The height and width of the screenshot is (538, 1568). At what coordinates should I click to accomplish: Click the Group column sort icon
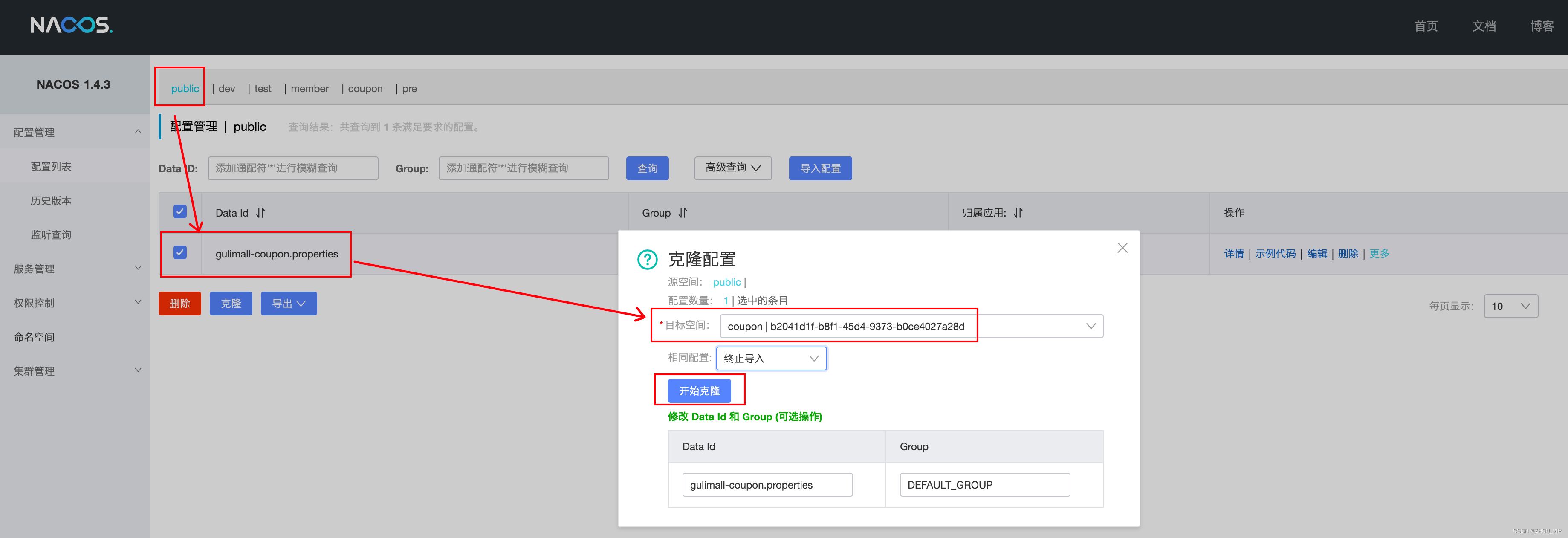pyautogui.click(x=683, y=213)
